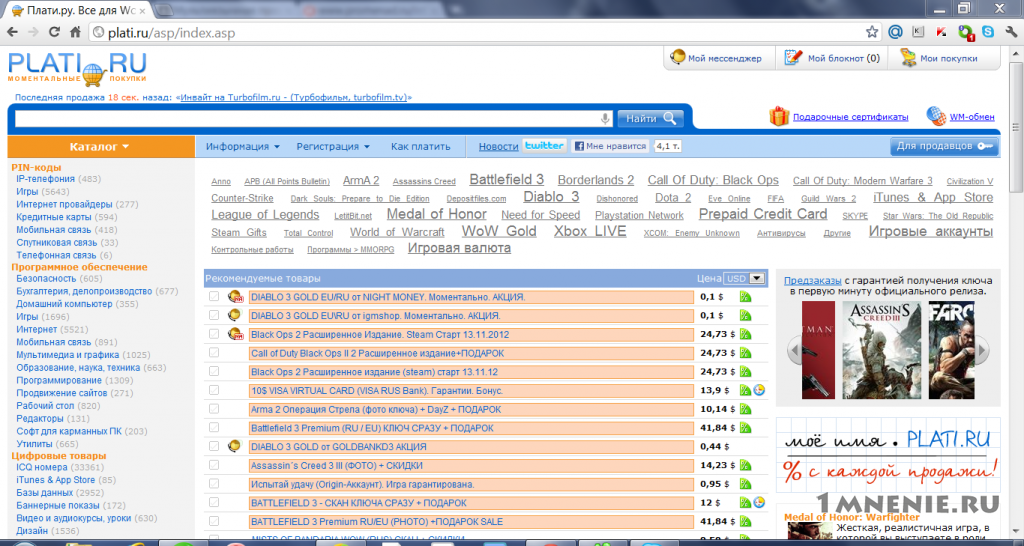The image size is (1024, 546).
Task: Click the Найти search button
Action: click(x=650, y=118)
